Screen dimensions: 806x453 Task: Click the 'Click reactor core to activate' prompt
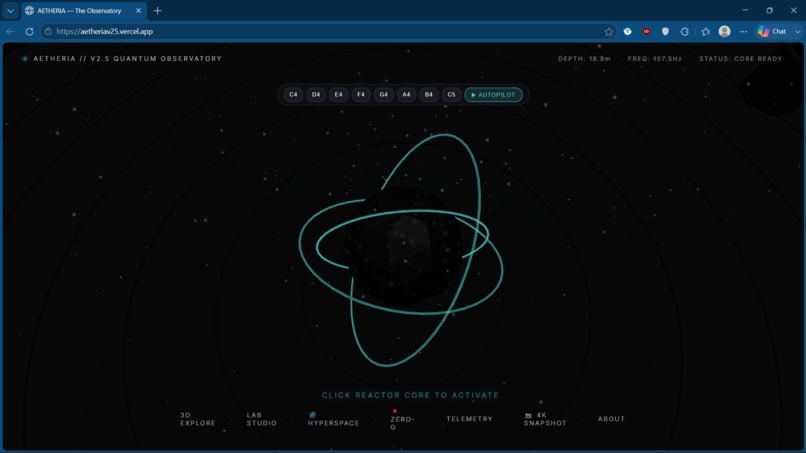point(410,395)
